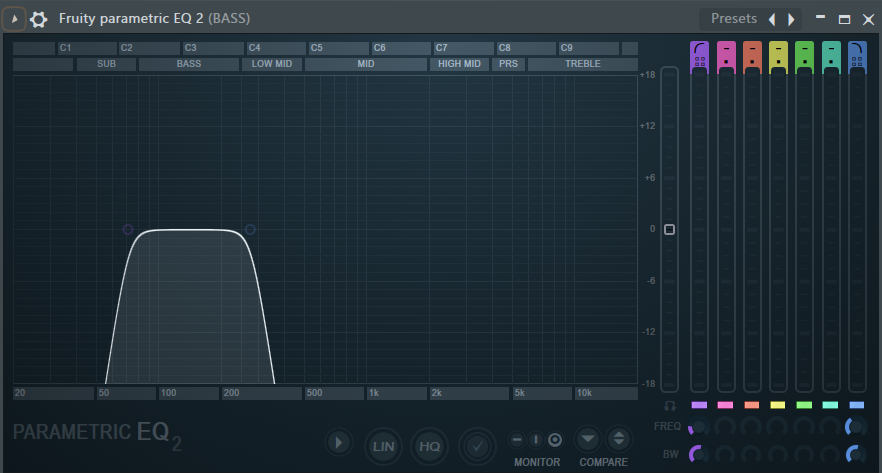
Task: Click the main level slider handle at 0
Action: (669, 229)
